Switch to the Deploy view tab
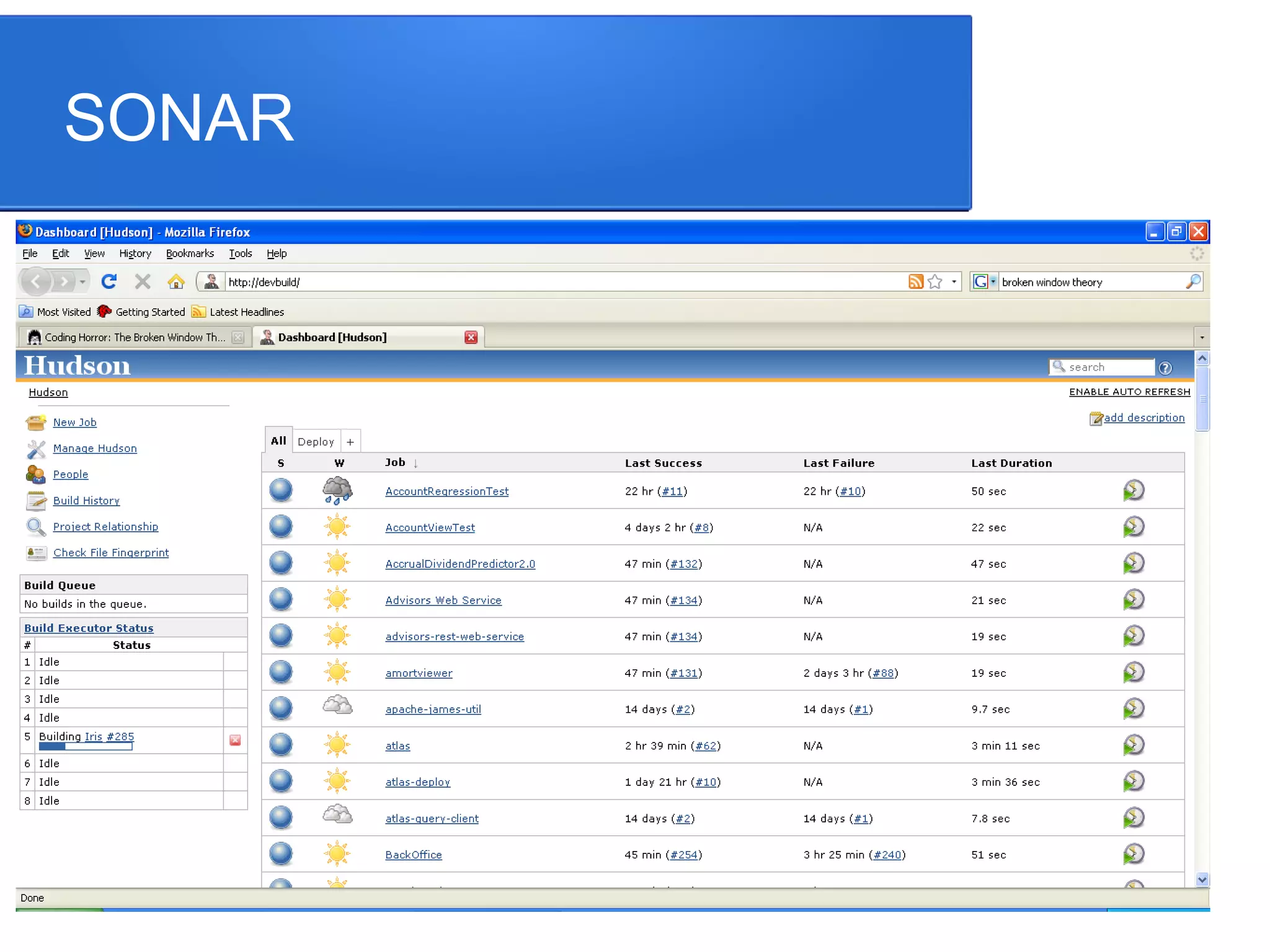 click(x=316, y=442)
